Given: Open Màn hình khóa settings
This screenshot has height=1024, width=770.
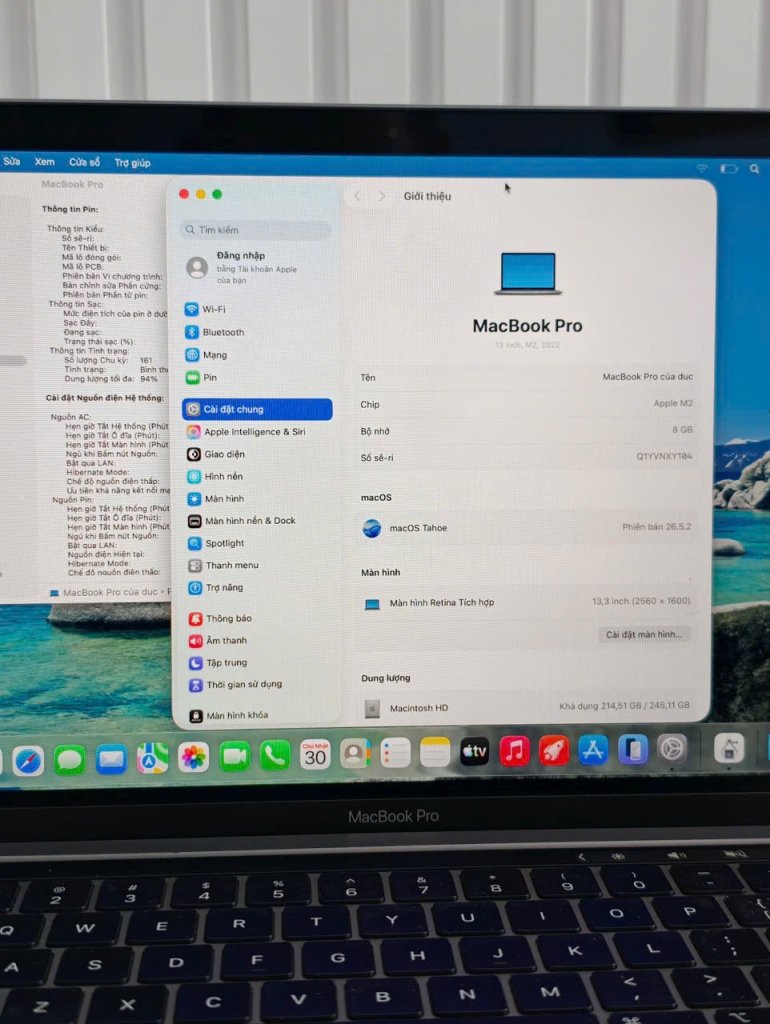Looking at the screenshot, I should click(229, 715).
